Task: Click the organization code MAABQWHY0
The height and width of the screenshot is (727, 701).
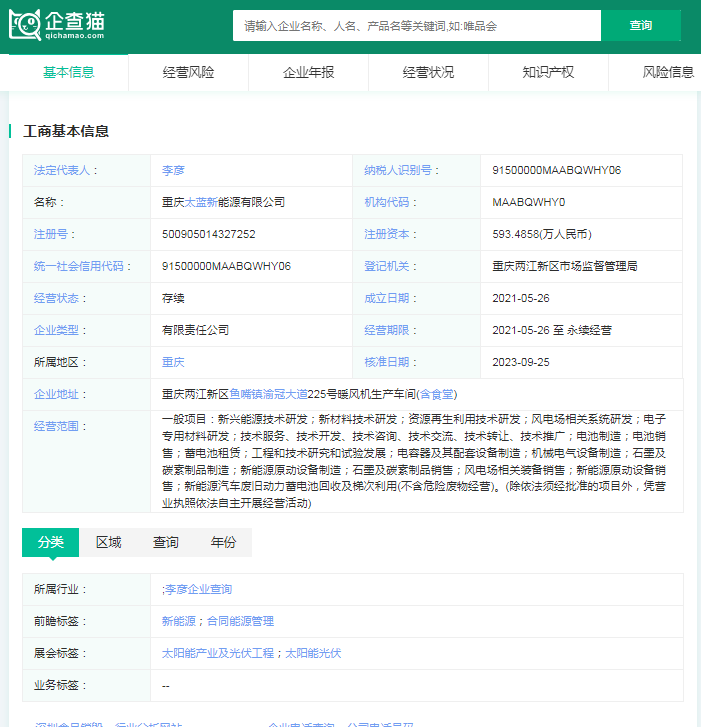Action: pos(529,203)
